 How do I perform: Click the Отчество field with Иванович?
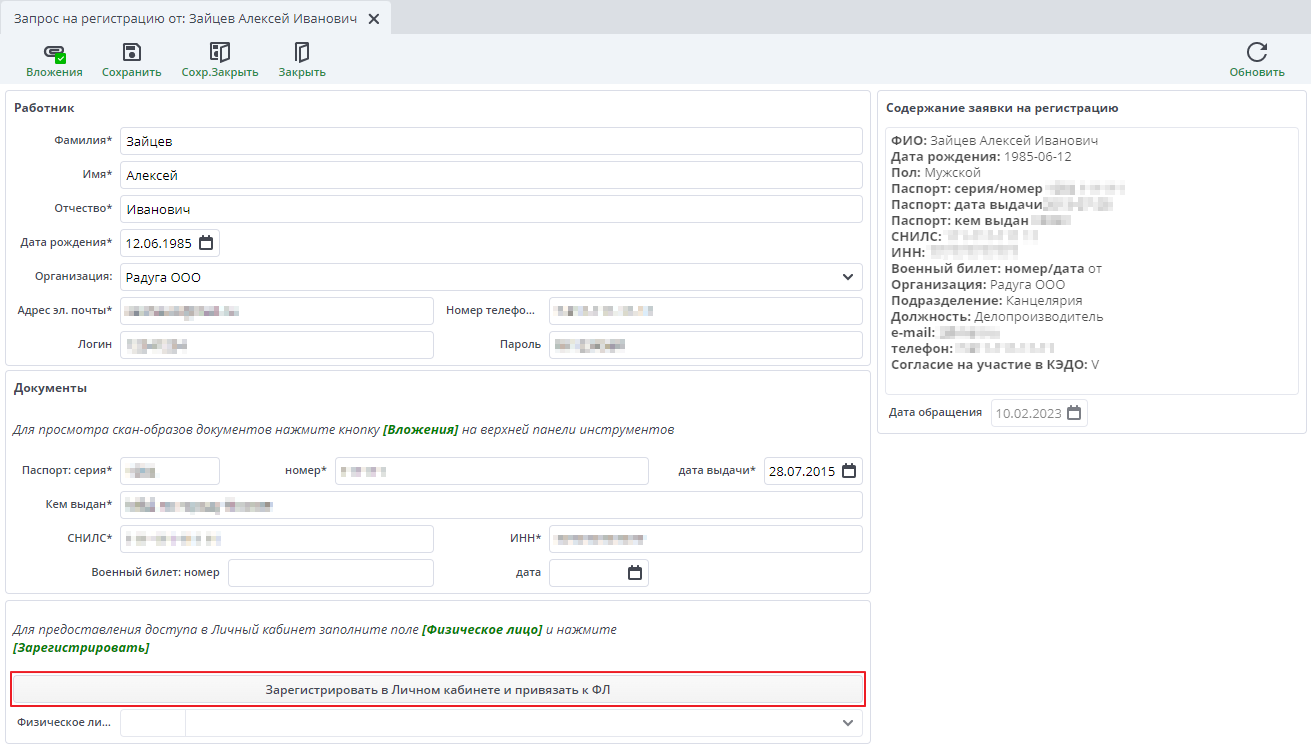pos(490,209)
